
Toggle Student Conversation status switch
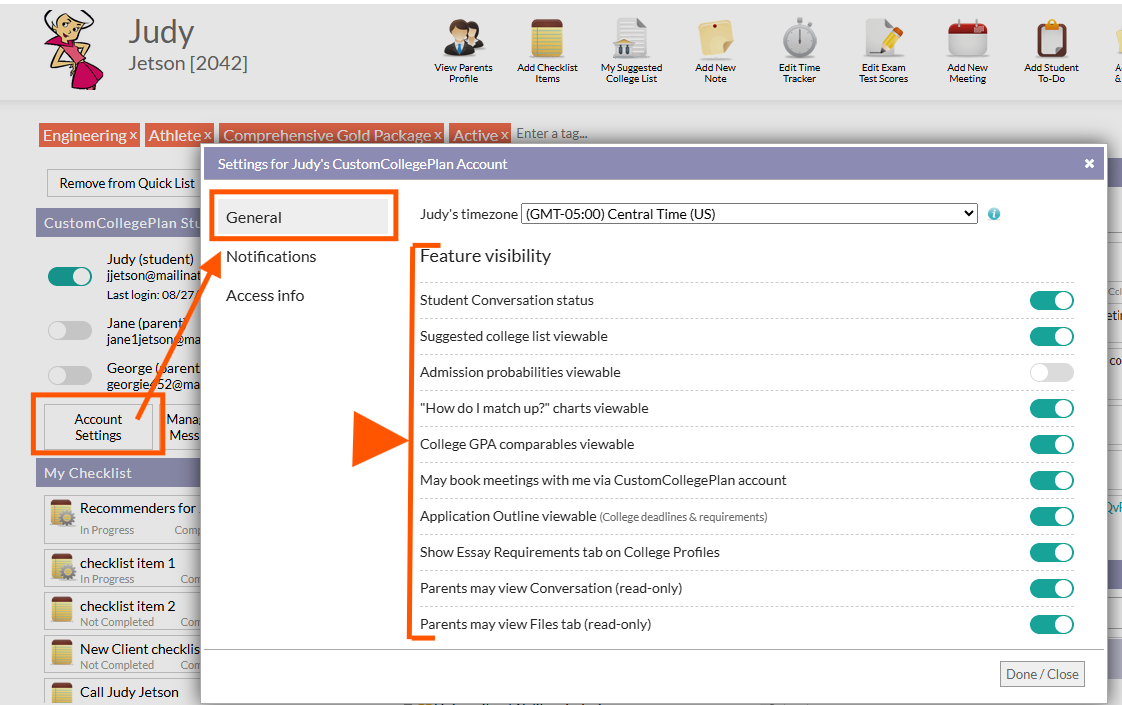(x=1052, y=301)
